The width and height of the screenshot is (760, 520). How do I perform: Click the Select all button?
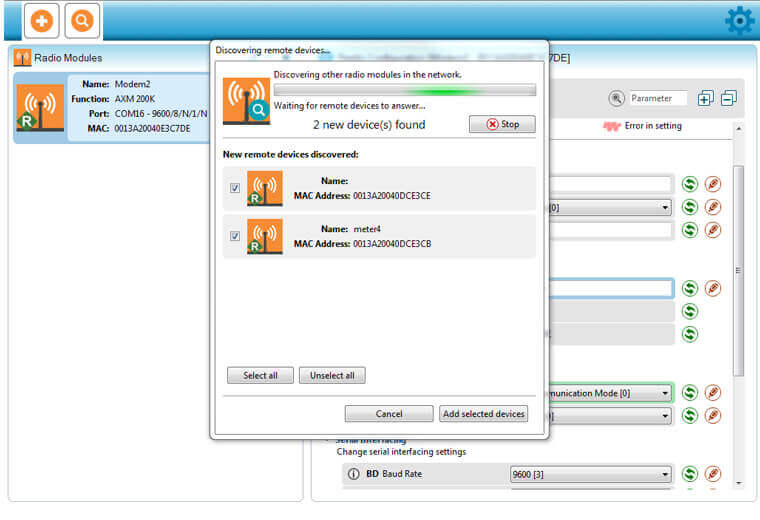coord(260,376)
